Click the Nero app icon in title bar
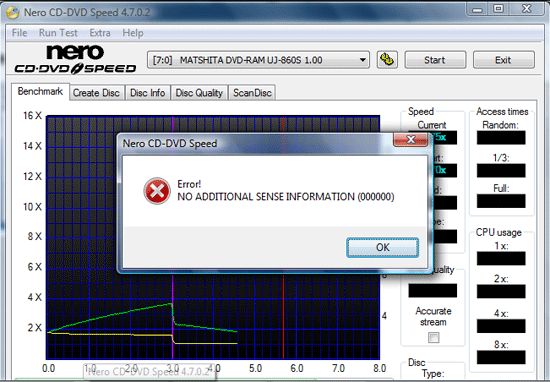This screenshot has width=550, height=382. click(13, 13)
